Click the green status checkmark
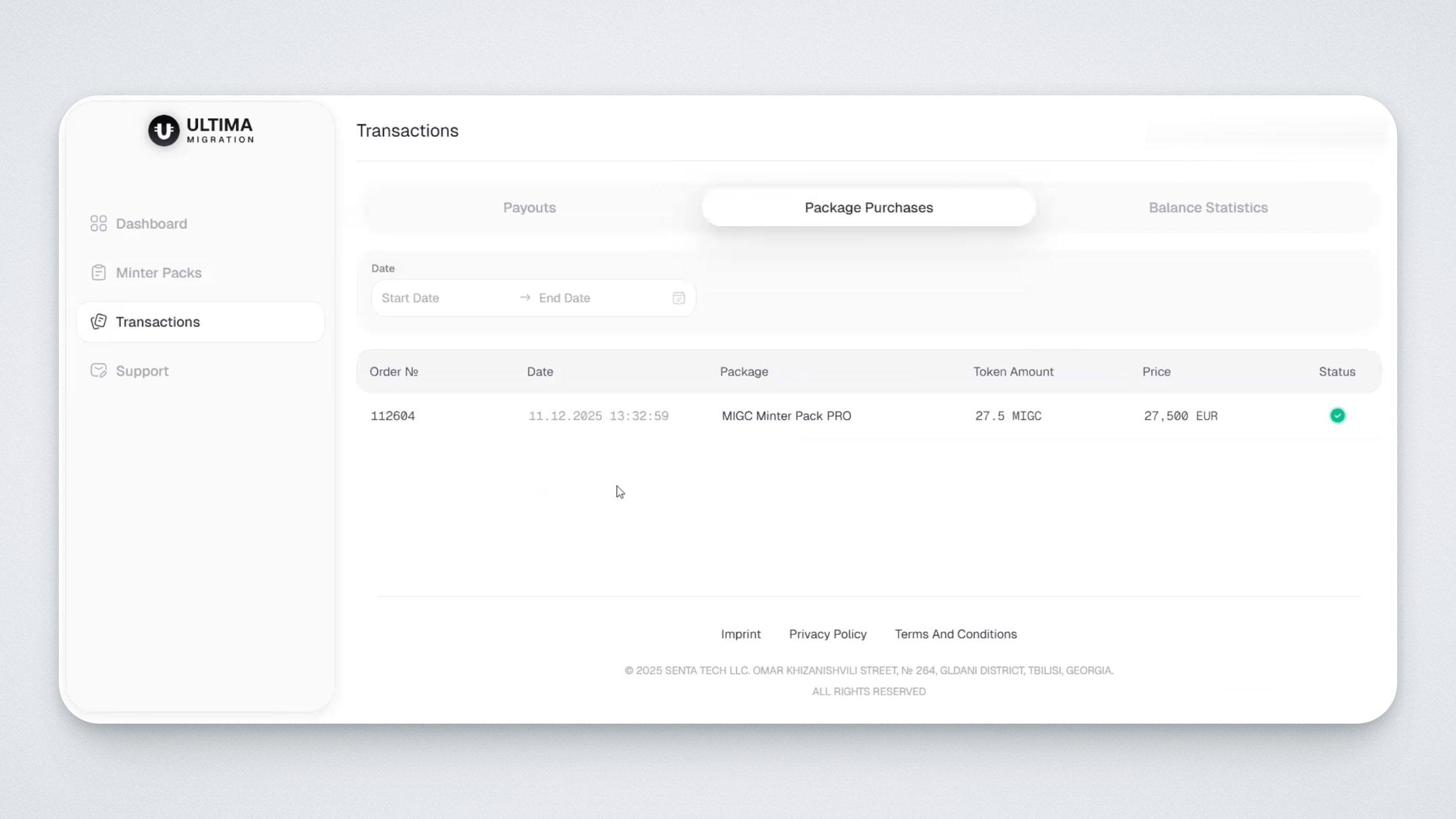The width and height of the screenshot is (1456, 819). click(1337, 416)
